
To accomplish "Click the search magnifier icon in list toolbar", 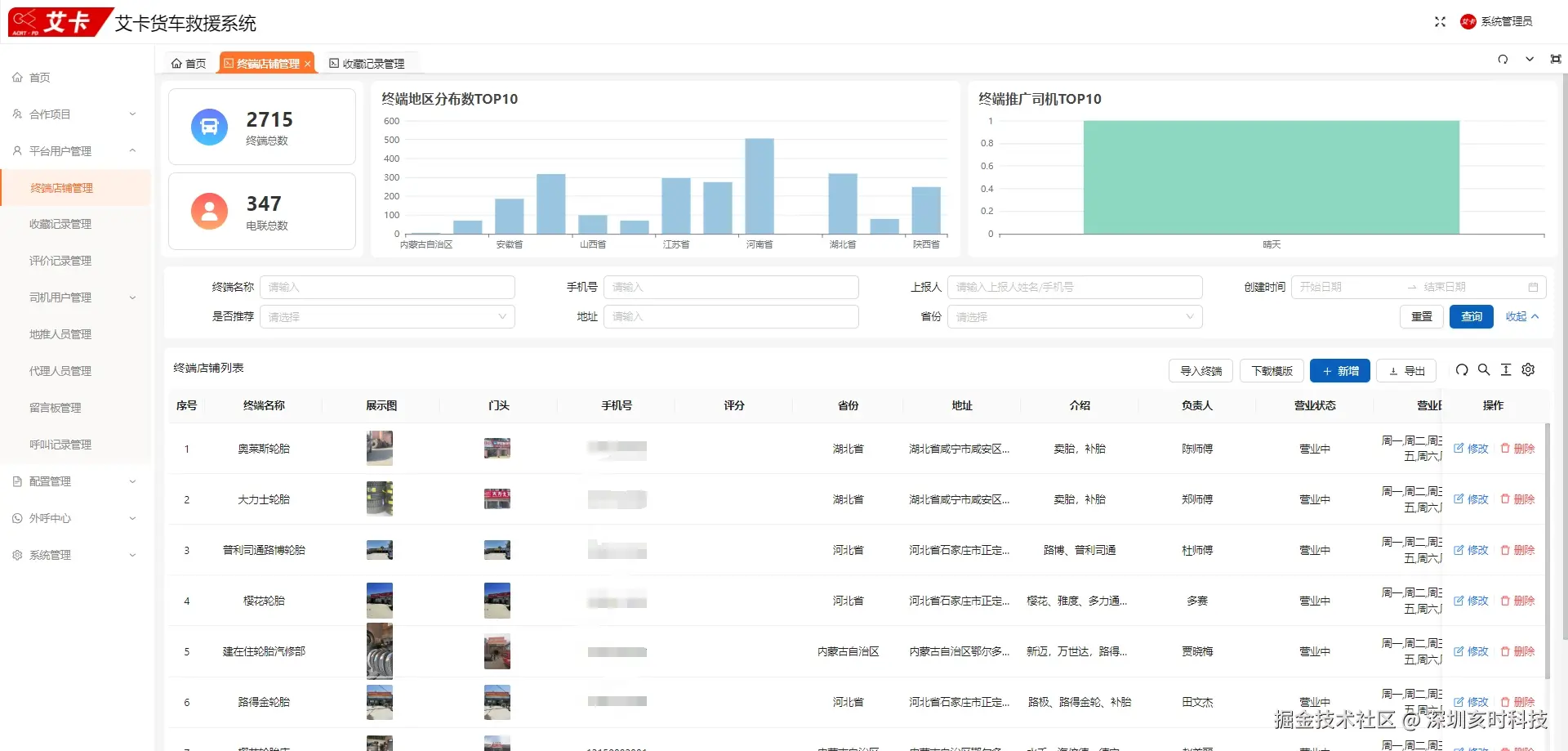I will (x=1484, y=370).
